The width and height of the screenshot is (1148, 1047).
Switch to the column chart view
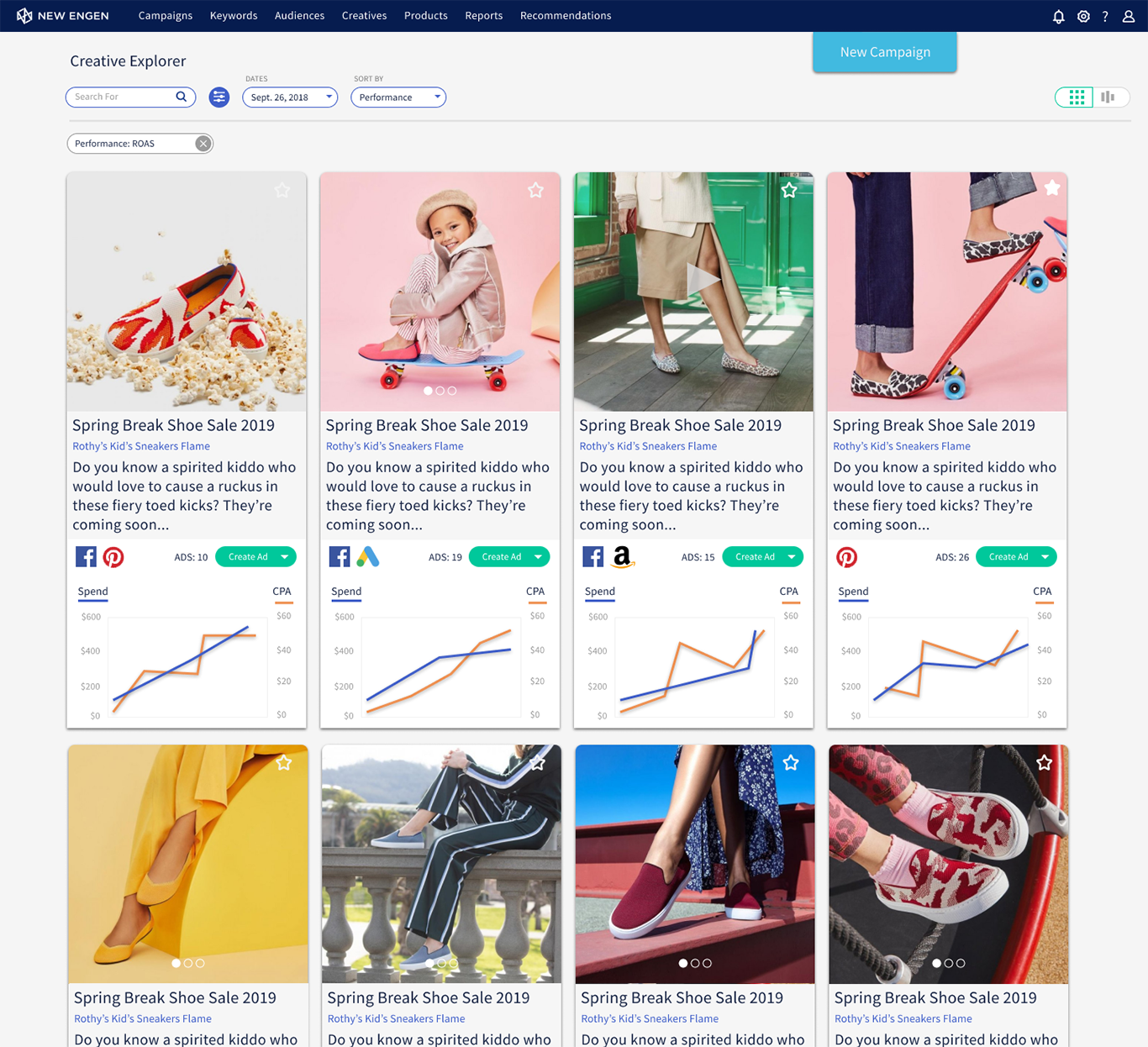[1109, 97]
